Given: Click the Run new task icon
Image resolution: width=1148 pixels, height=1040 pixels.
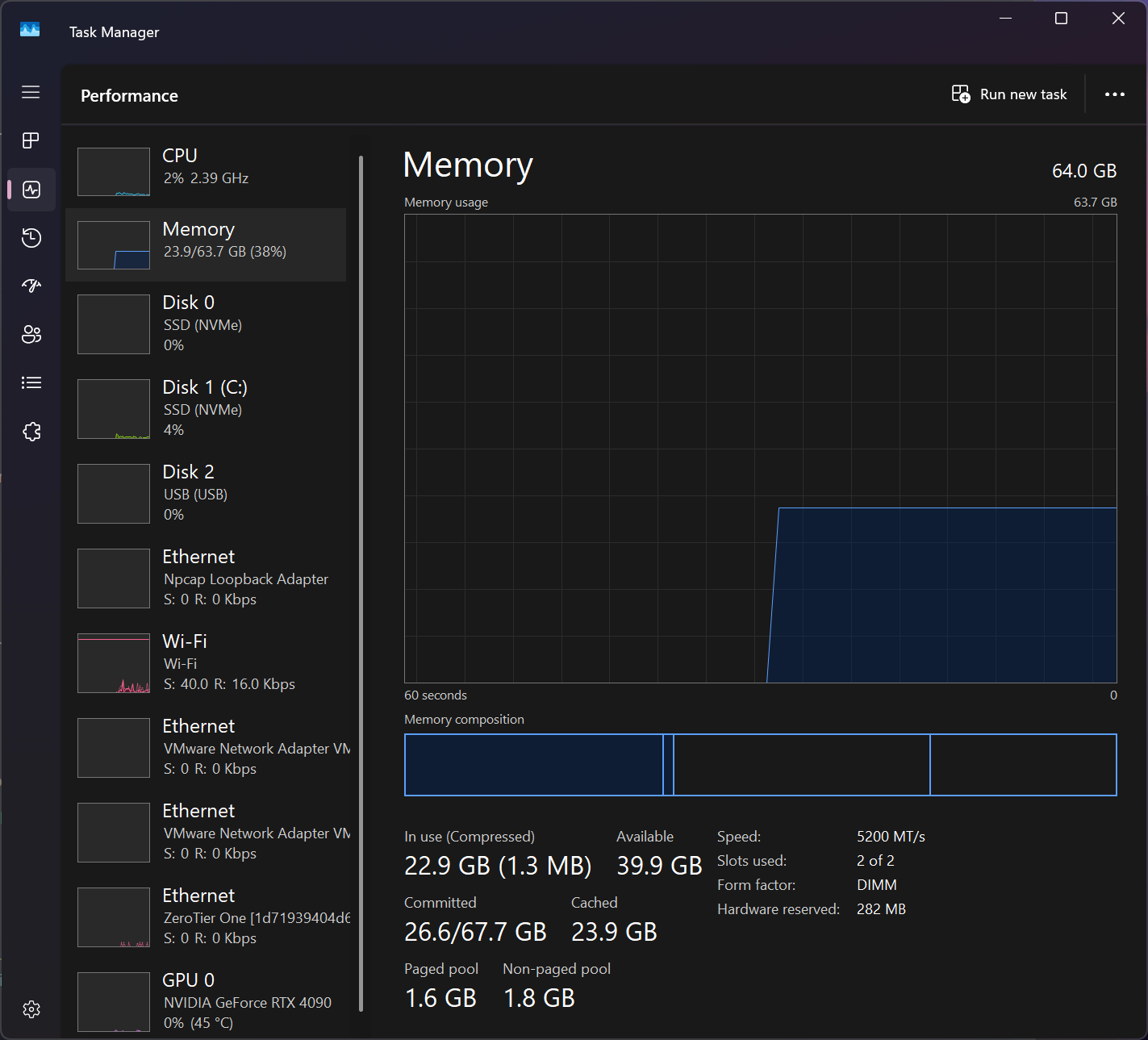Looking at the screenshot, I should [x=961, y=94].
